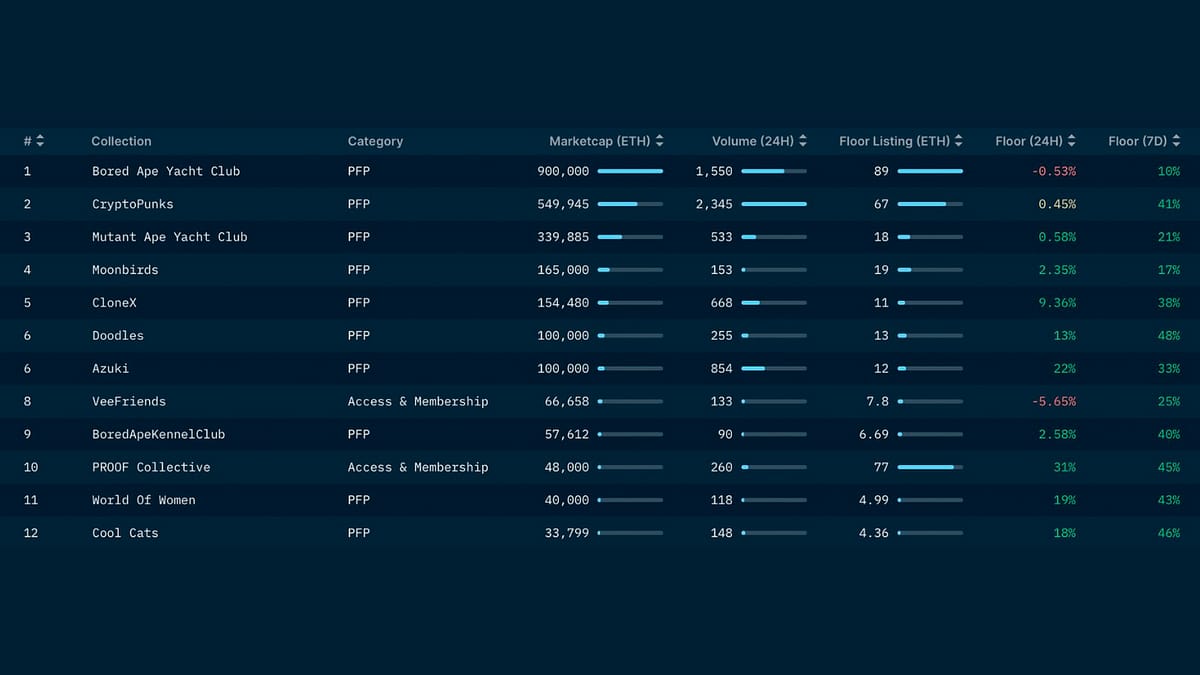The width and height of the screenshot is (1200, 675).
Task: Select Mutant Ape Yacht Club collection
Action: click(x=169, y=237)
